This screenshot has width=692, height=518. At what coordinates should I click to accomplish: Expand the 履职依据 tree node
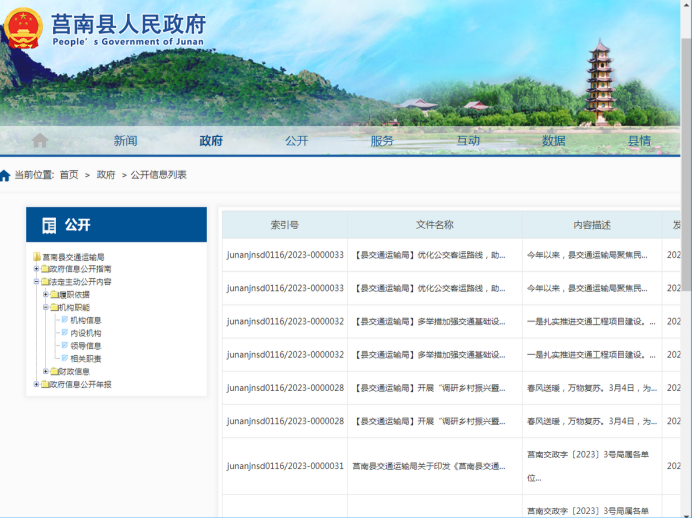[x=46, y=295]
